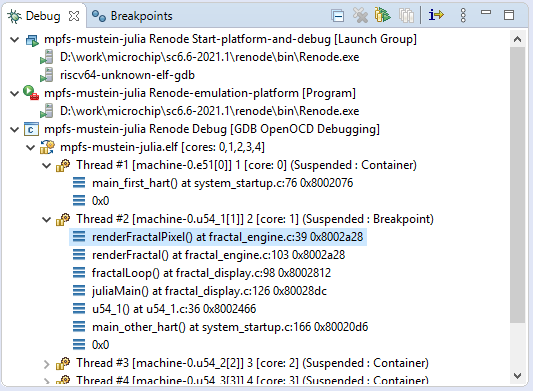The height and width of the screenshot is (391, 533).
Task: Select renderFractalPixel() at fractal_engine.c:39 frame
Action: (x=227, y=237)
